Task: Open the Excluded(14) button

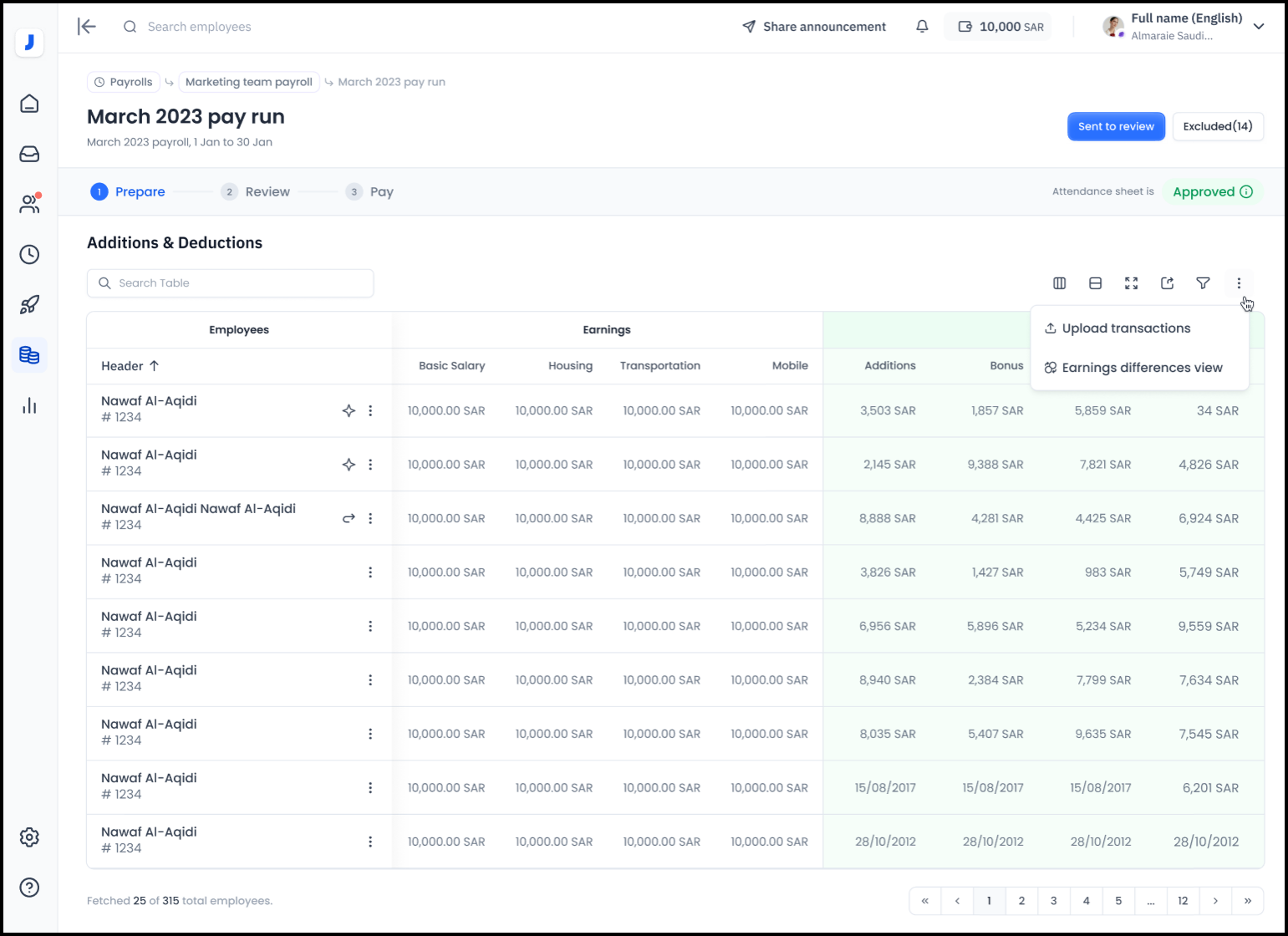Action: tap(1217, 126)
